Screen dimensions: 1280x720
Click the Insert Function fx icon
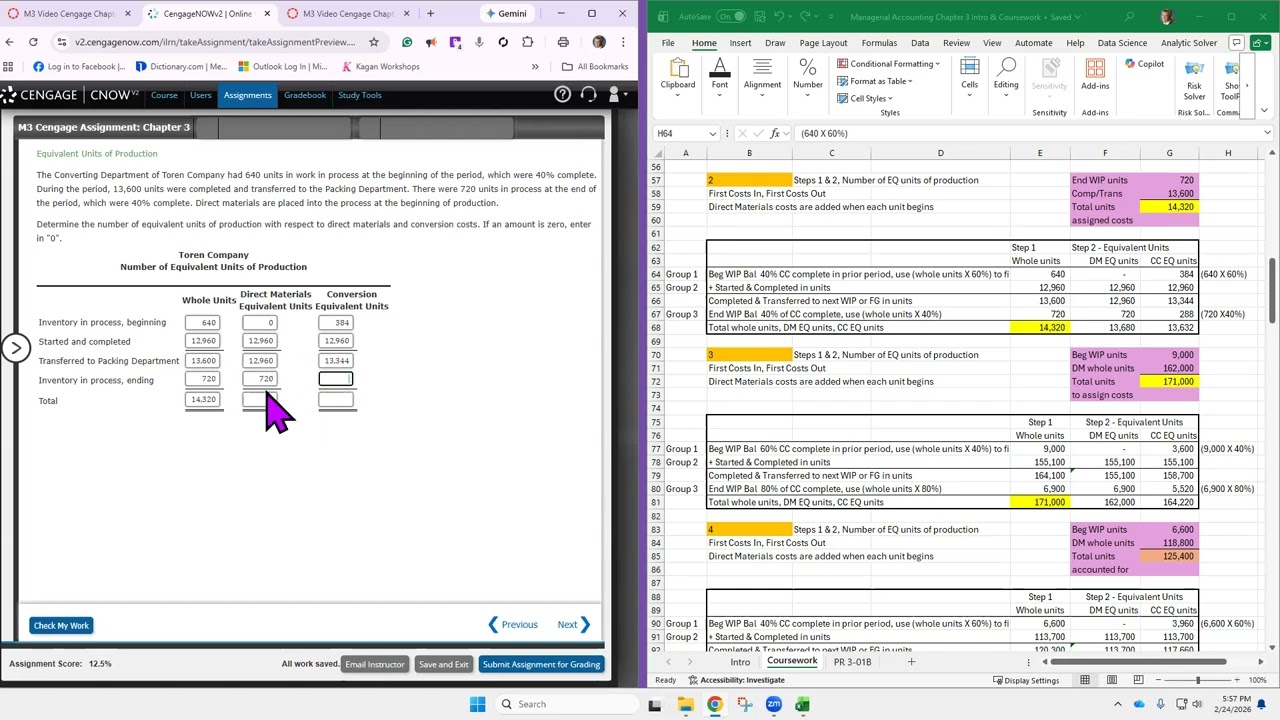[x=777, y=133]
